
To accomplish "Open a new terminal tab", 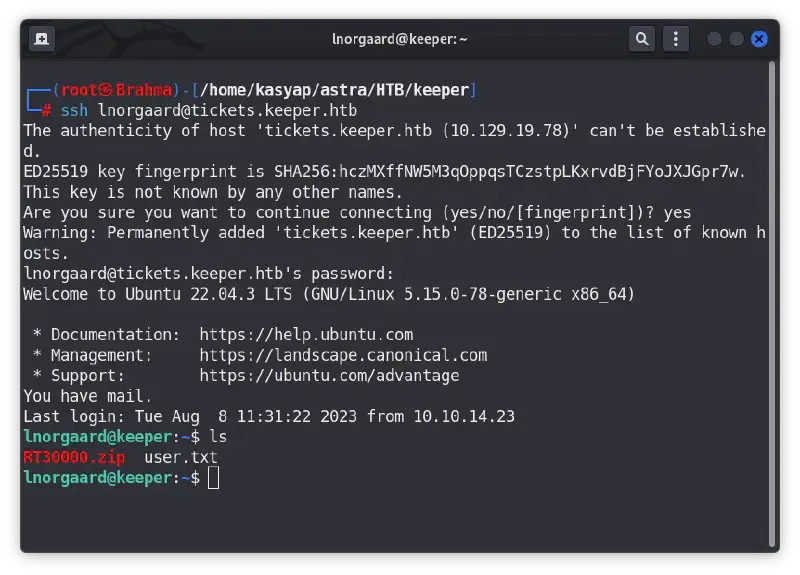I will click(x=42, y=39).
